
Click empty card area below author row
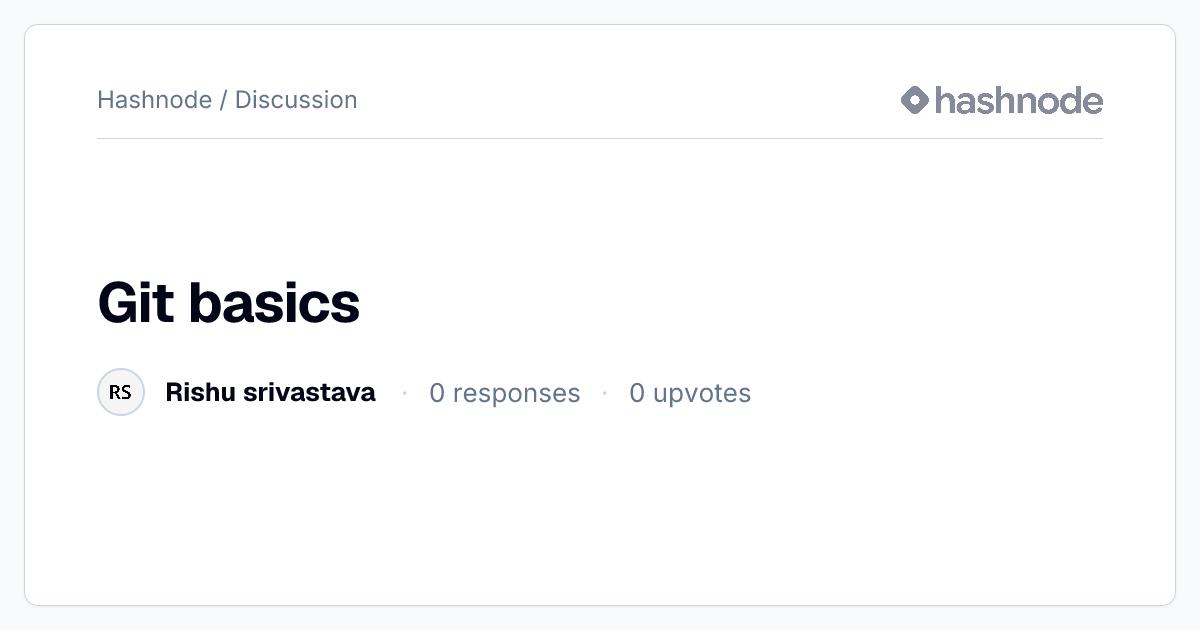[x=600, y=510]
